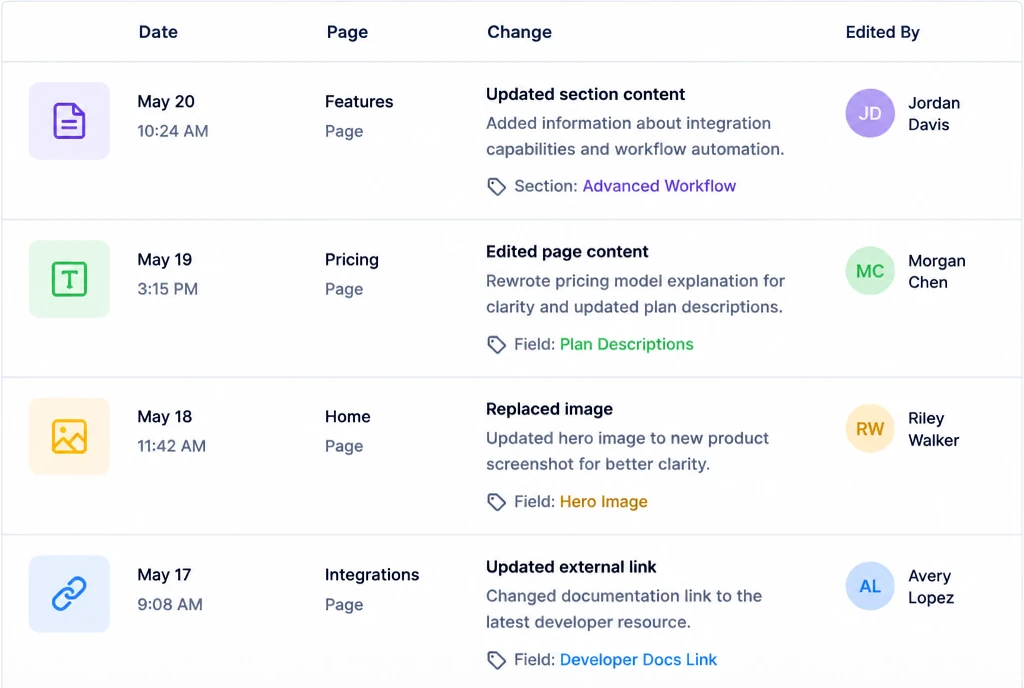This screenshot has height=688, width=1024.
Task: Select the 11:42 AM time text
Action: click(171, 446)
